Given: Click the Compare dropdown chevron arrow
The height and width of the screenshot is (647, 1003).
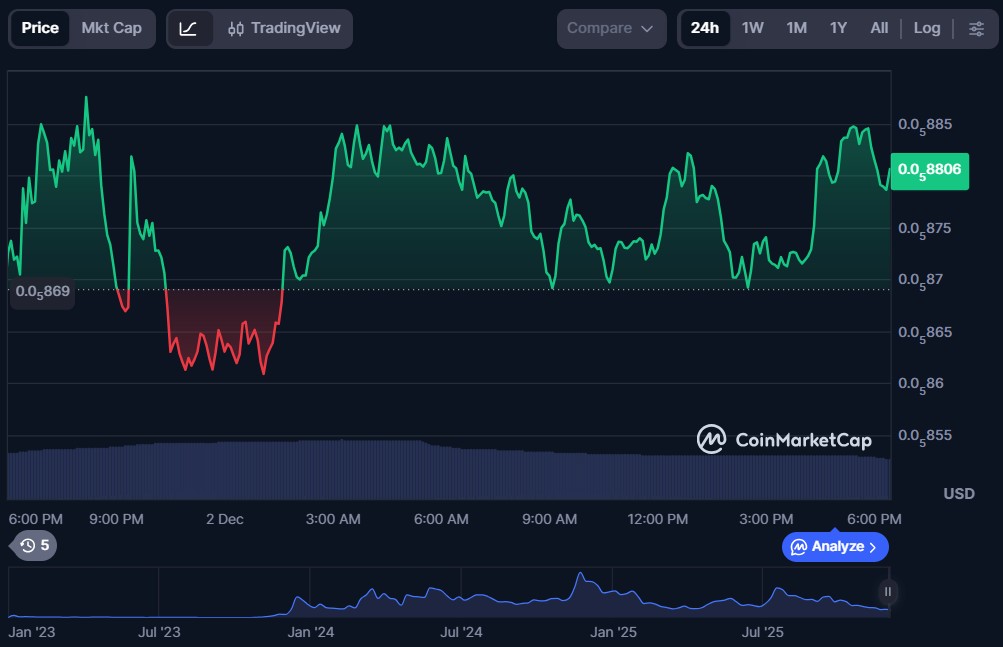Looking at the screenshot, I should pyautogui.click(x=647, y=29).
